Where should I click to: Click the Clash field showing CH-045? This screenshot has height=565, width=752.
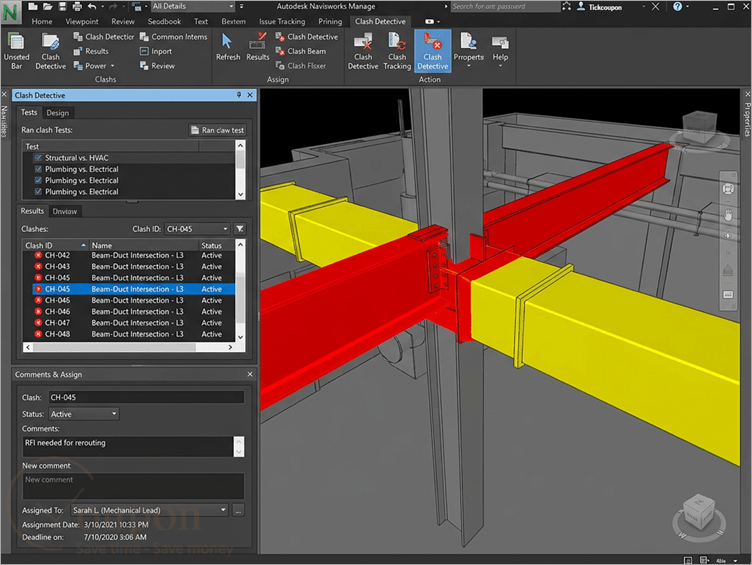(146, 397)
